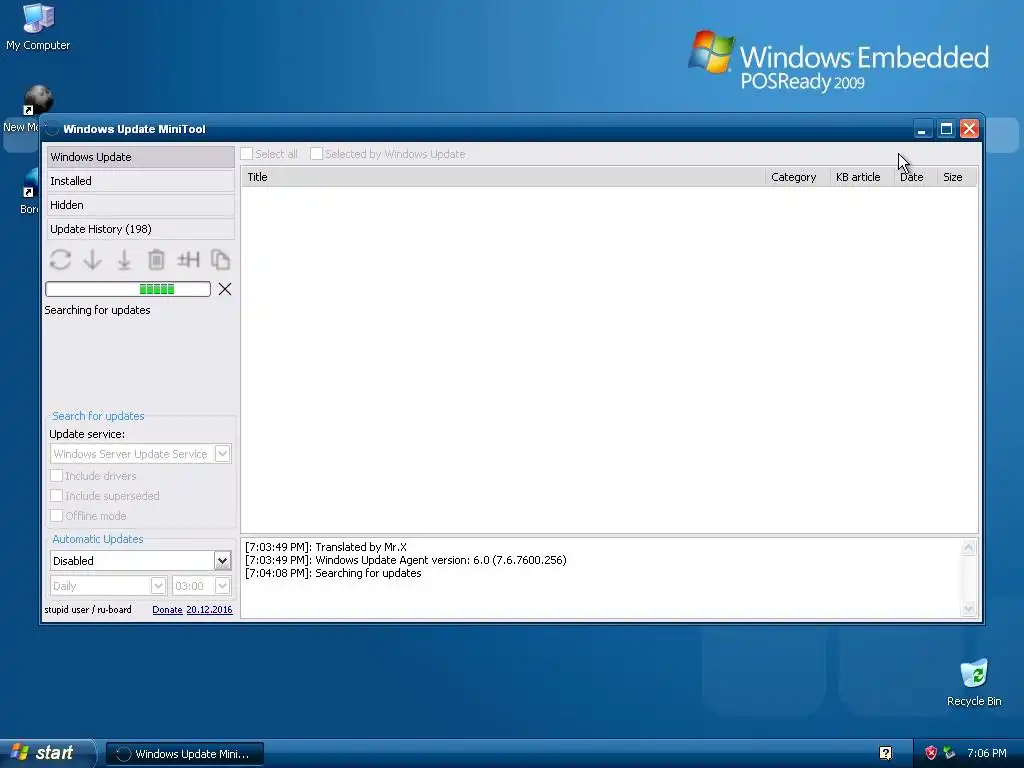Image resolution: width=1024 pixels, height=768 pixels.
Task: Enable the Include drivers checkbox
Action: tap(57, 475)
